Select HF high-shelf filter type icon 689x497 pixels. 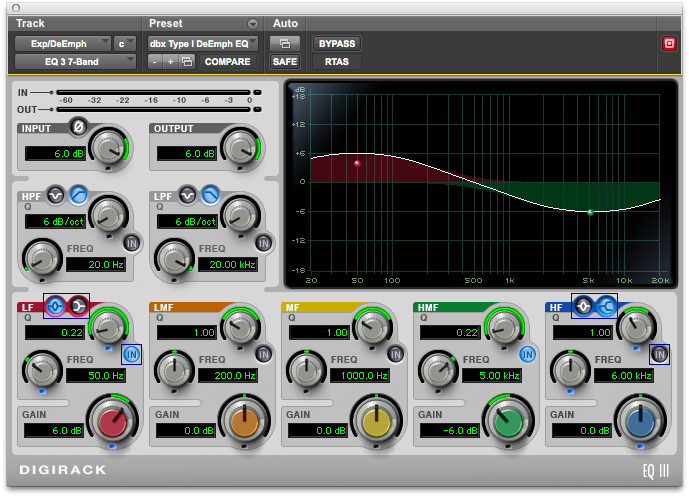(606, 306)
